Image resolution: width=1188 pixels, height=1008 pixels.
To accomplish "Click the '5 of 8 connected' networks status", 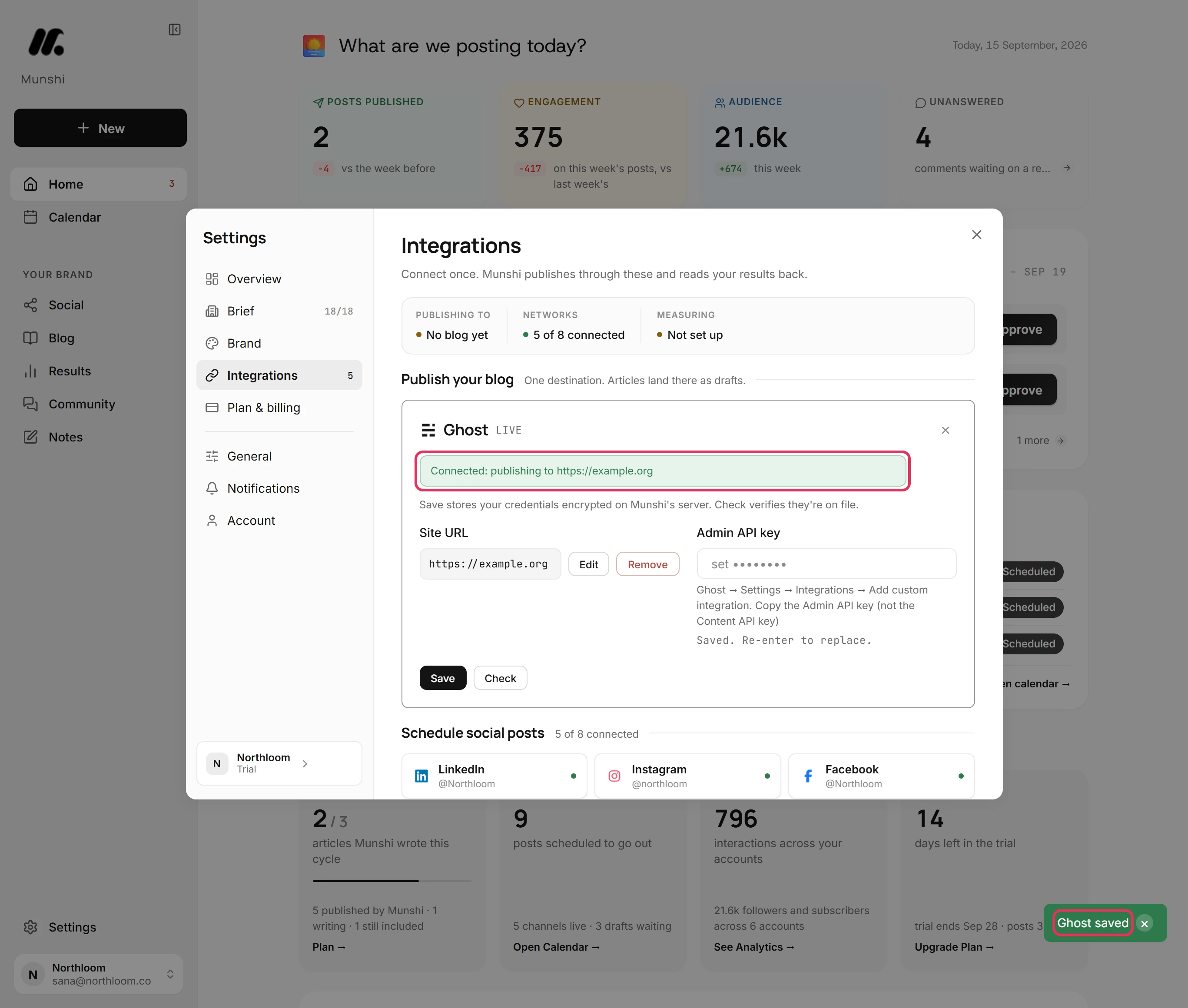I will coord(574,335).
